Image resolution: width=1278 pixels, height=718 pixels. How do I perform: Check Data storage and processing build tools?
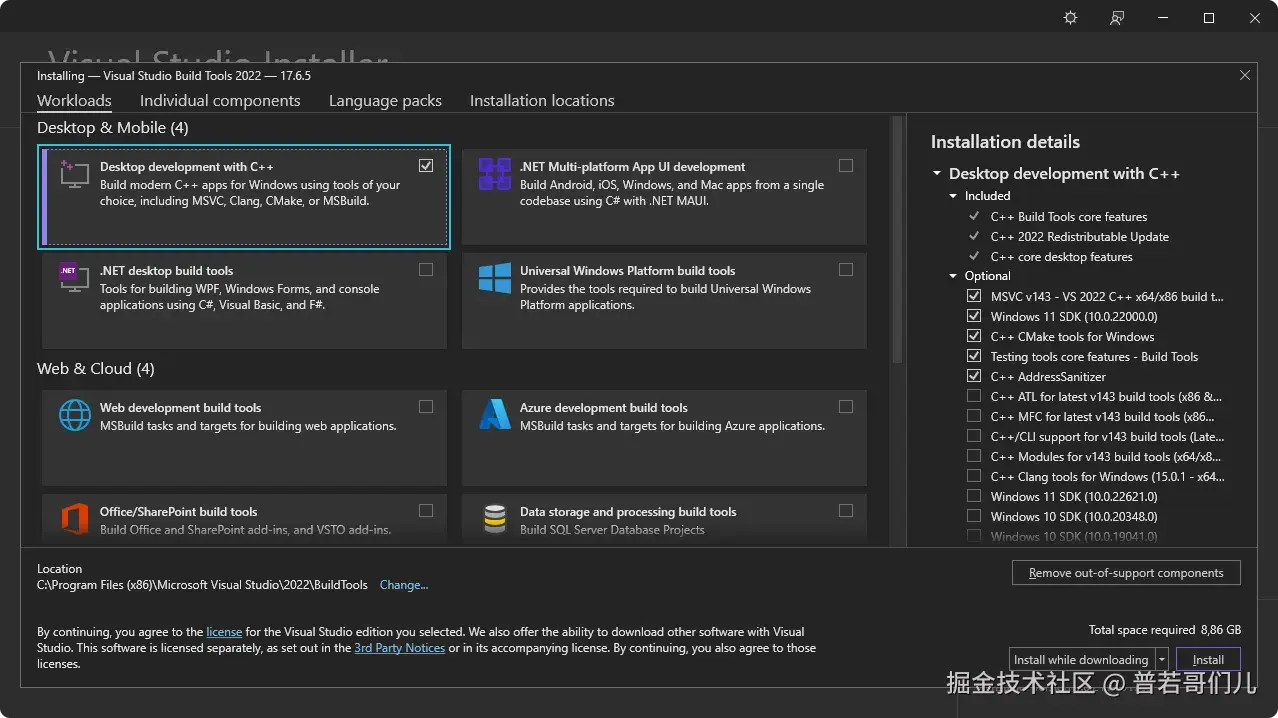(846, 511)
